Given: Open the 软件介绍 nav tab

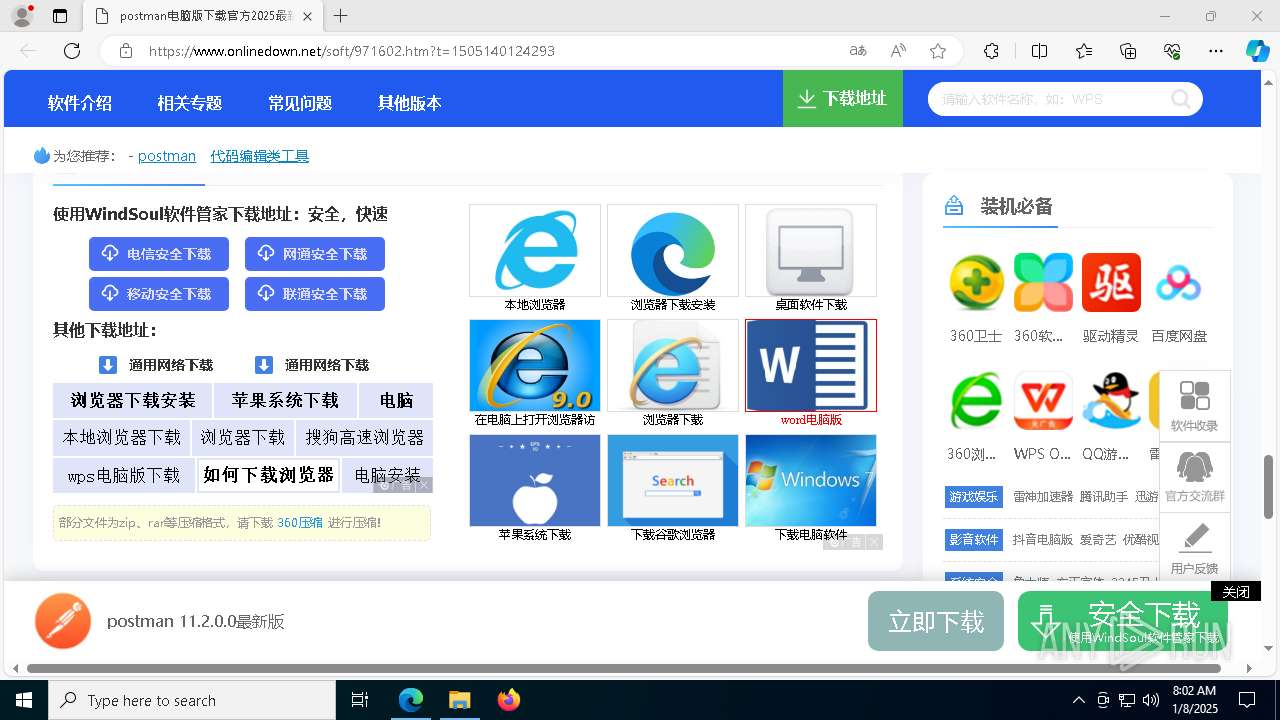Looking at the screenshot, I should coord(80,103).
